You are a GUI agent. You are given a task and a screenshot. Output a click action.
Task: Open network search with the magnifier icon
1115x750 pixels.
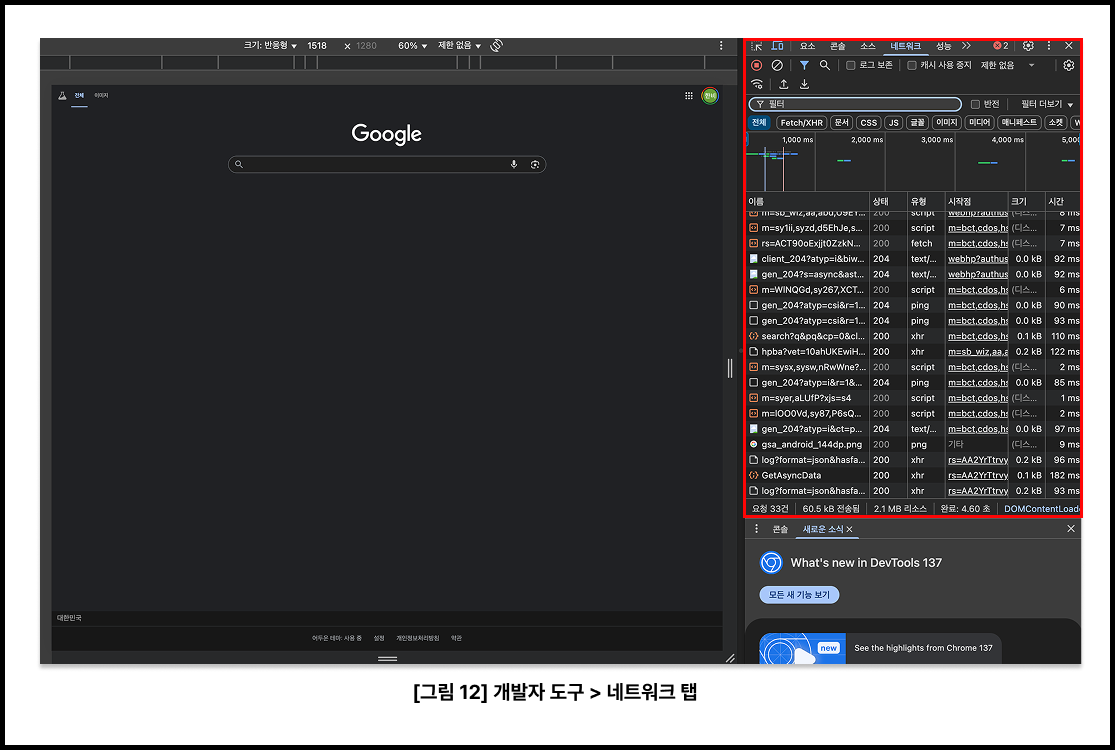[x=825, y=65]
